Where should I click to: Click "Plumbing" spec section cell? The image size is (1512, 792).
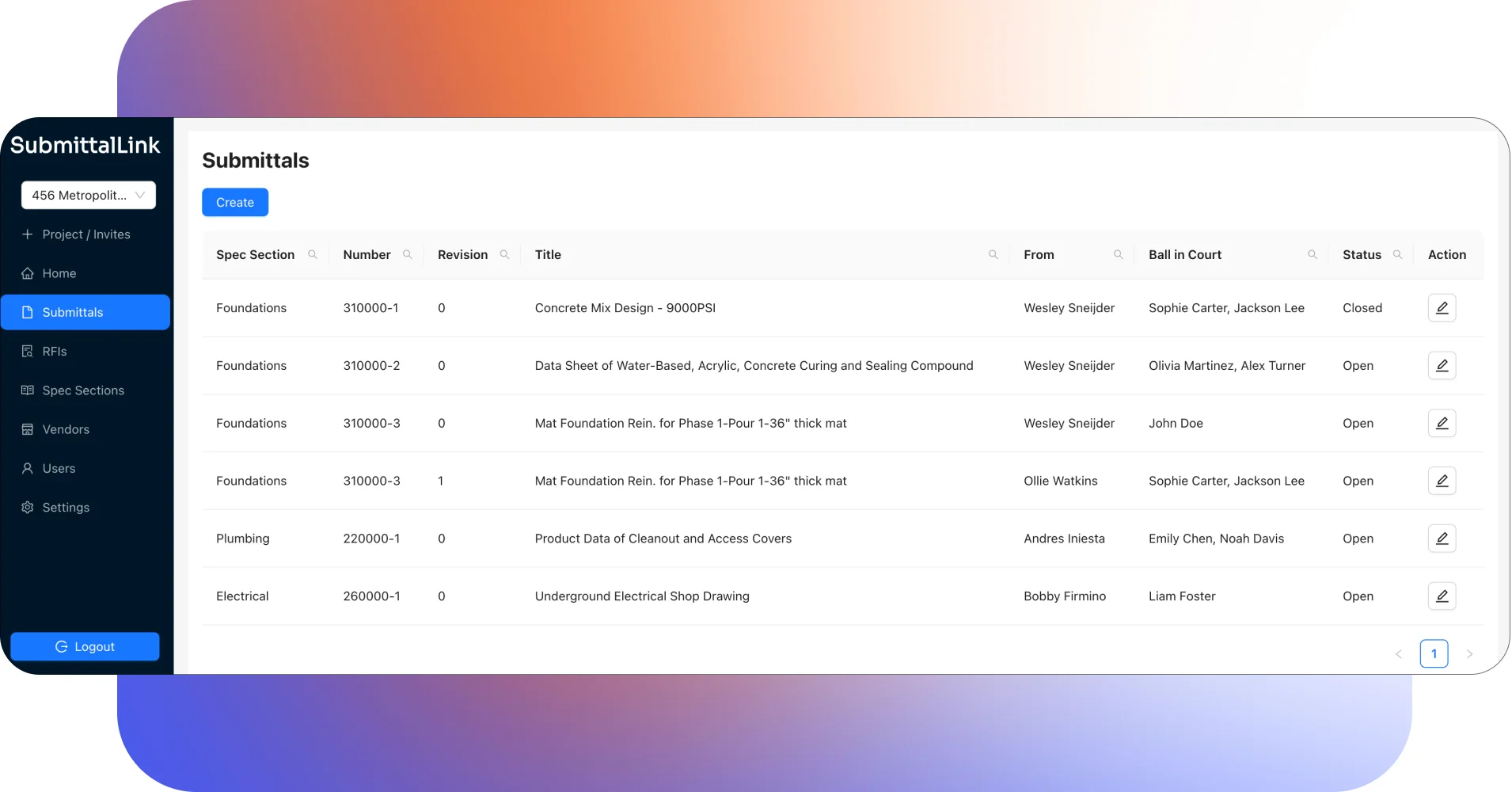point(242,539)
